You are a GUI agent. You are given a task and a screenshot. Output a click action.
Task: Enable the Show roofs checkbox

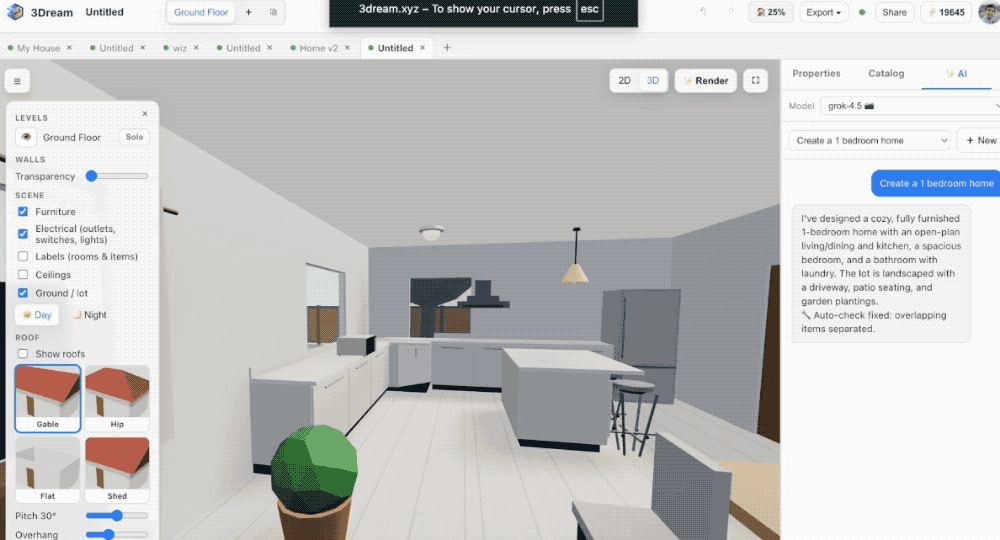[23, 354]
